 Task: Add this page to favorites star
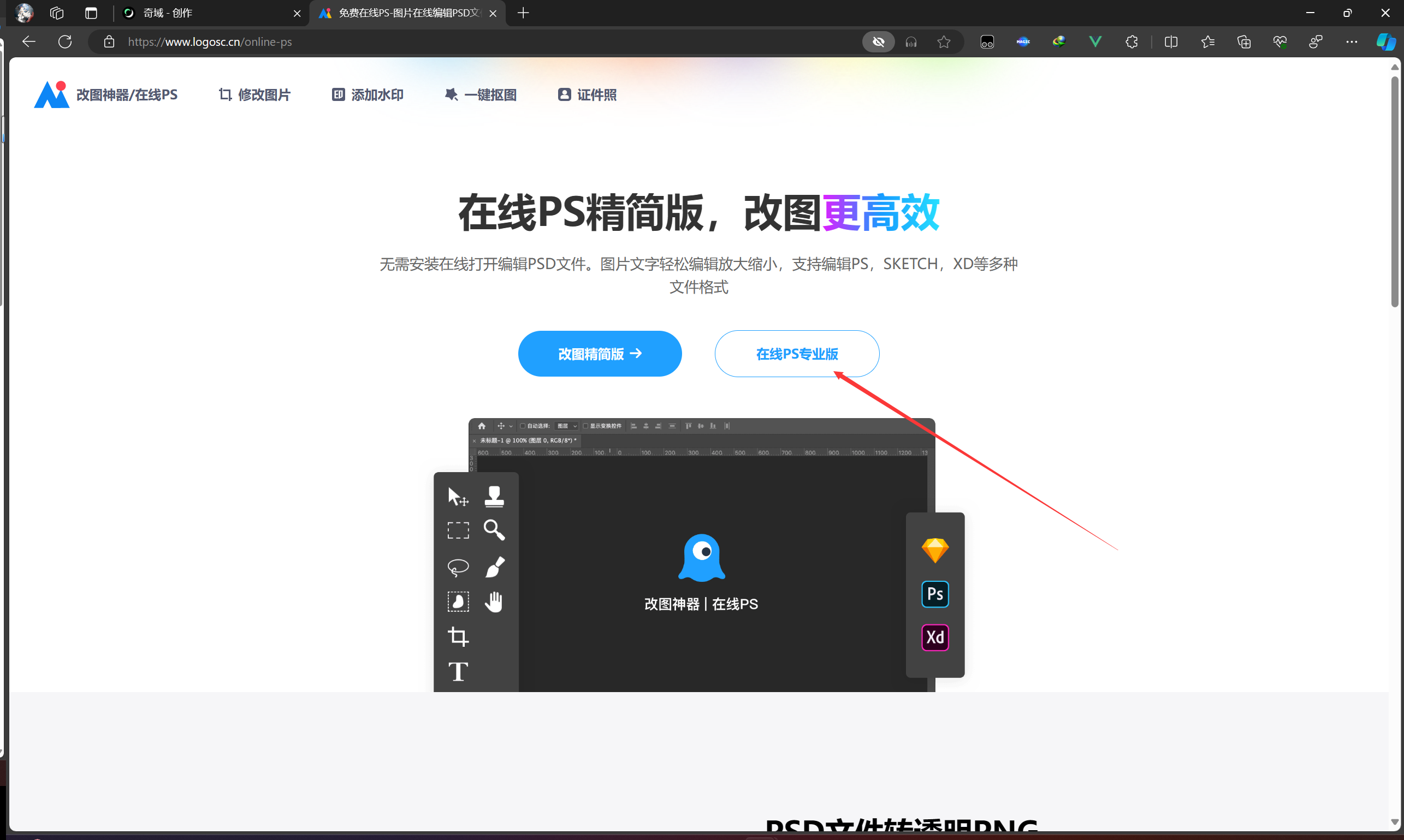click(944, 42)
